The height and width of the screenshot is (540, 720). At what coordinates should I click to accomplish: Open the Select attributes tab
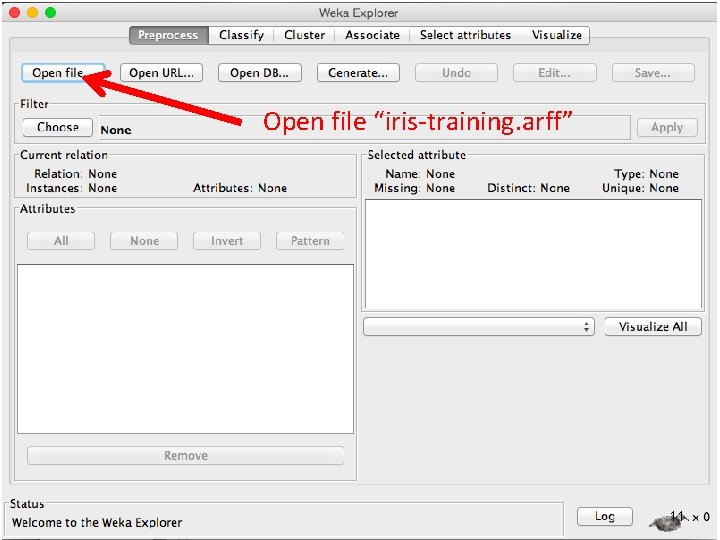(465, 35)
